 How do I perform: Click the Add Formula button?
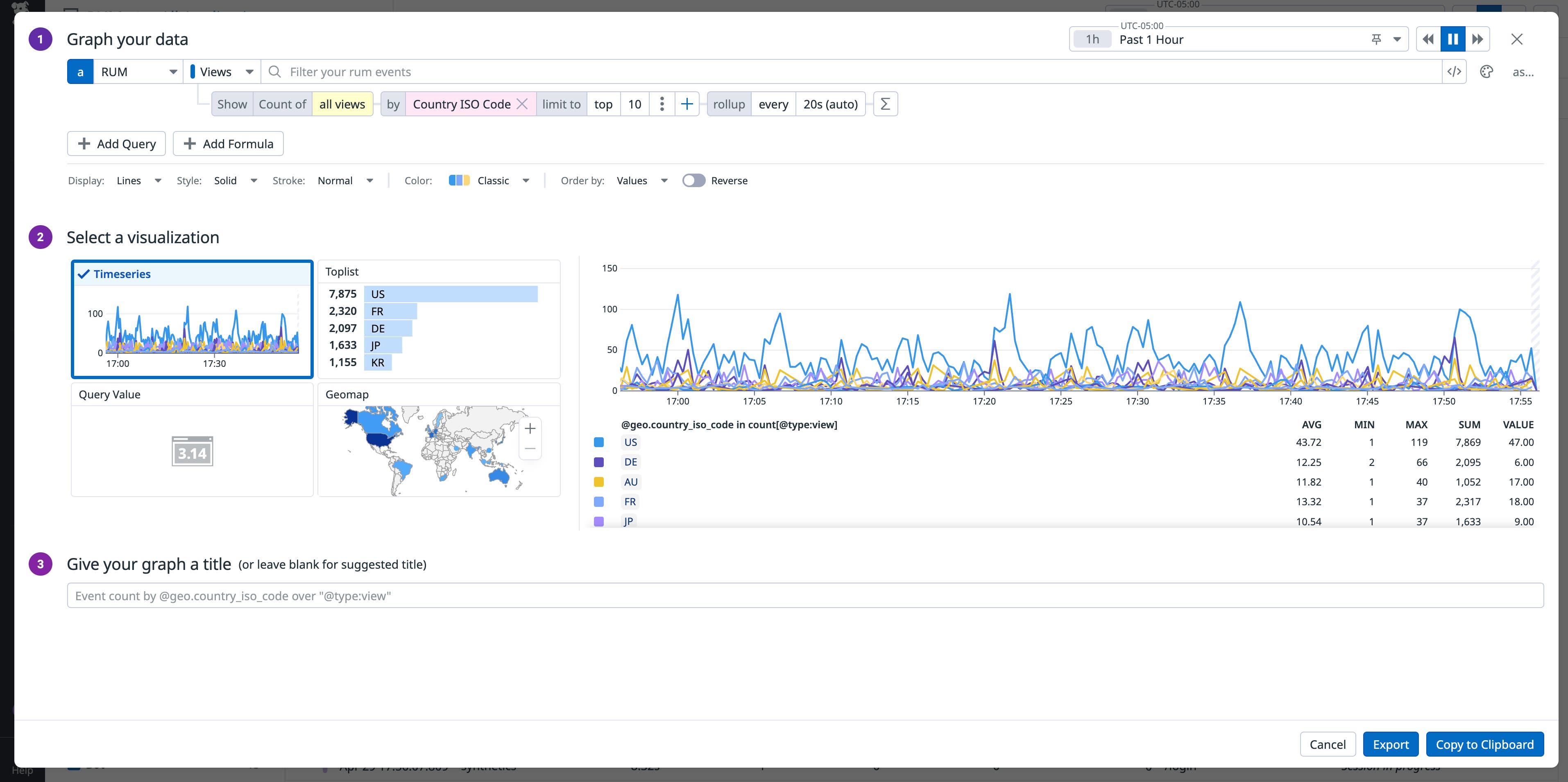pyautogui.click(x=228, y=144)
